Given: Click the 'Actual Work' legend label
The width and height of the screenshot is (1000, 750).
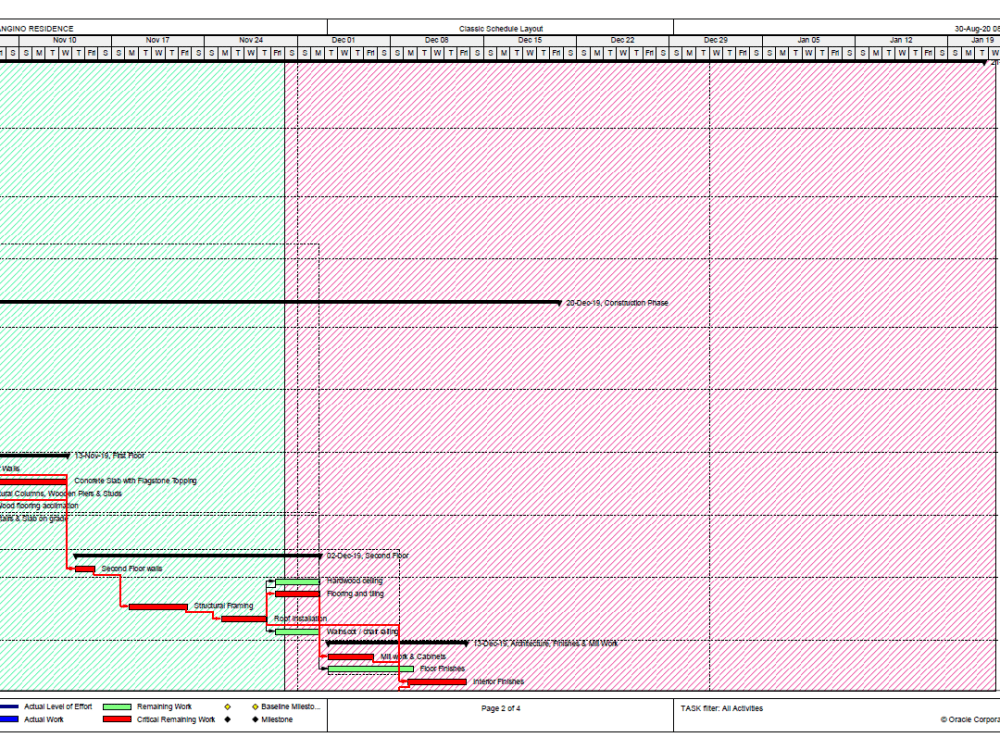Looking at the screenshot, I should [44, 719].
